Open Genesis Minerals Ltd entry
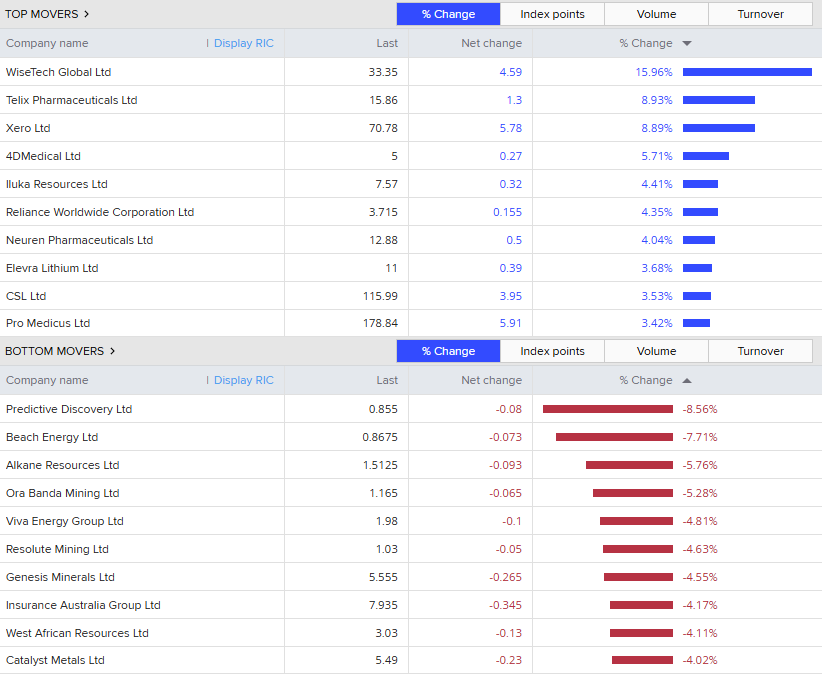Image resolution: width=822 pixels, height=679 pixels. (x=60, y=577)
